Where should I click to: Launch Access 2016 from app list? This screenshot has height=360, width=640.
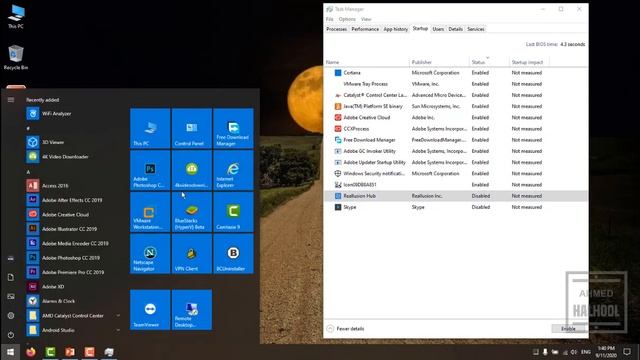coord(73,186)
